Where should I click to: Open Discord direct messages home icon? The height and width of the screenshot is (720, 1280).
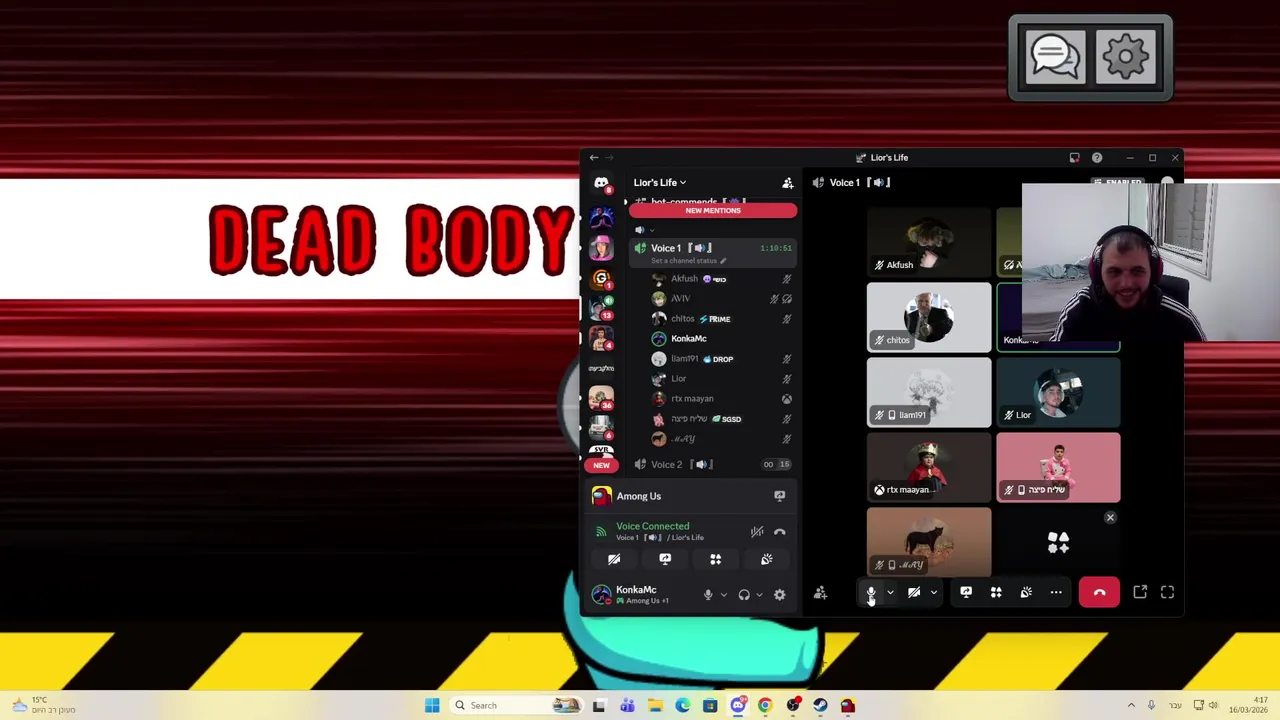(601, 184)
